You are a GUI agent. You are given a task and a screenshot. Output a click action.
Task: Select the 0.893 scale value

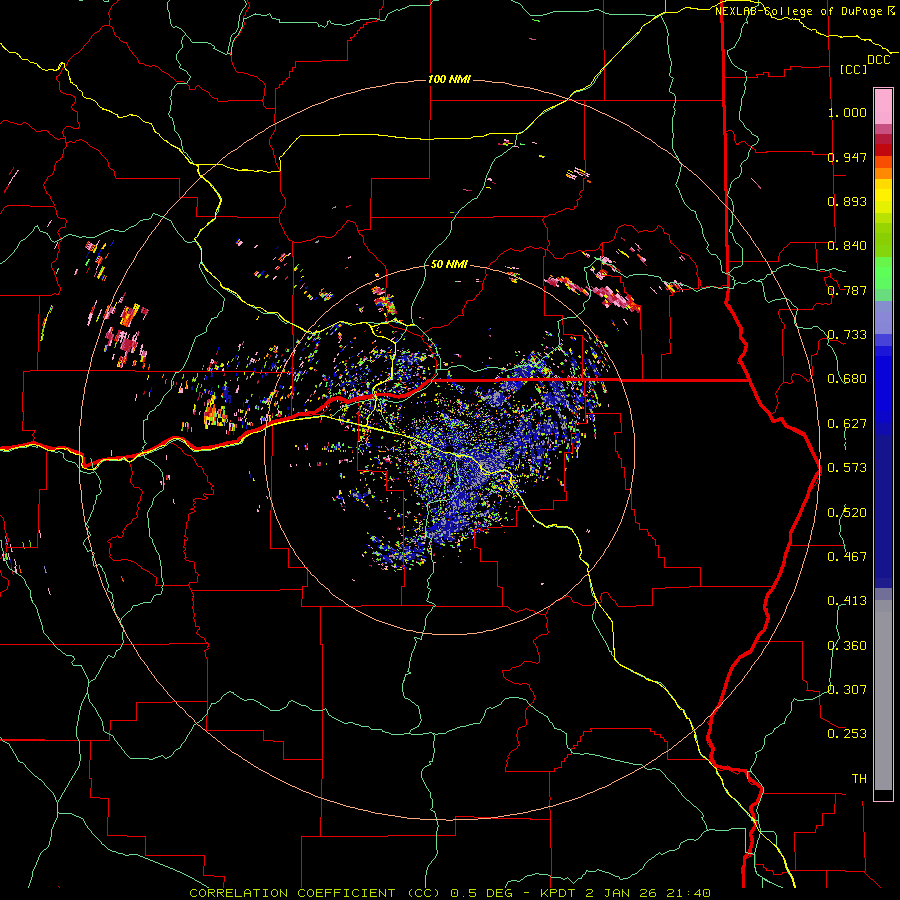coord(847,201)
